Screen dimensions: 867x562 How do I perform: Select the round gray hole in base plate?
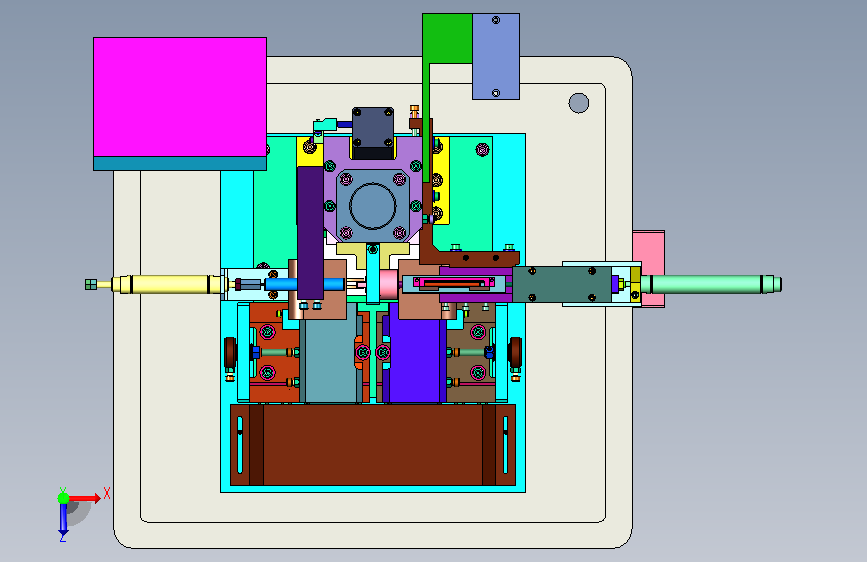579,103
